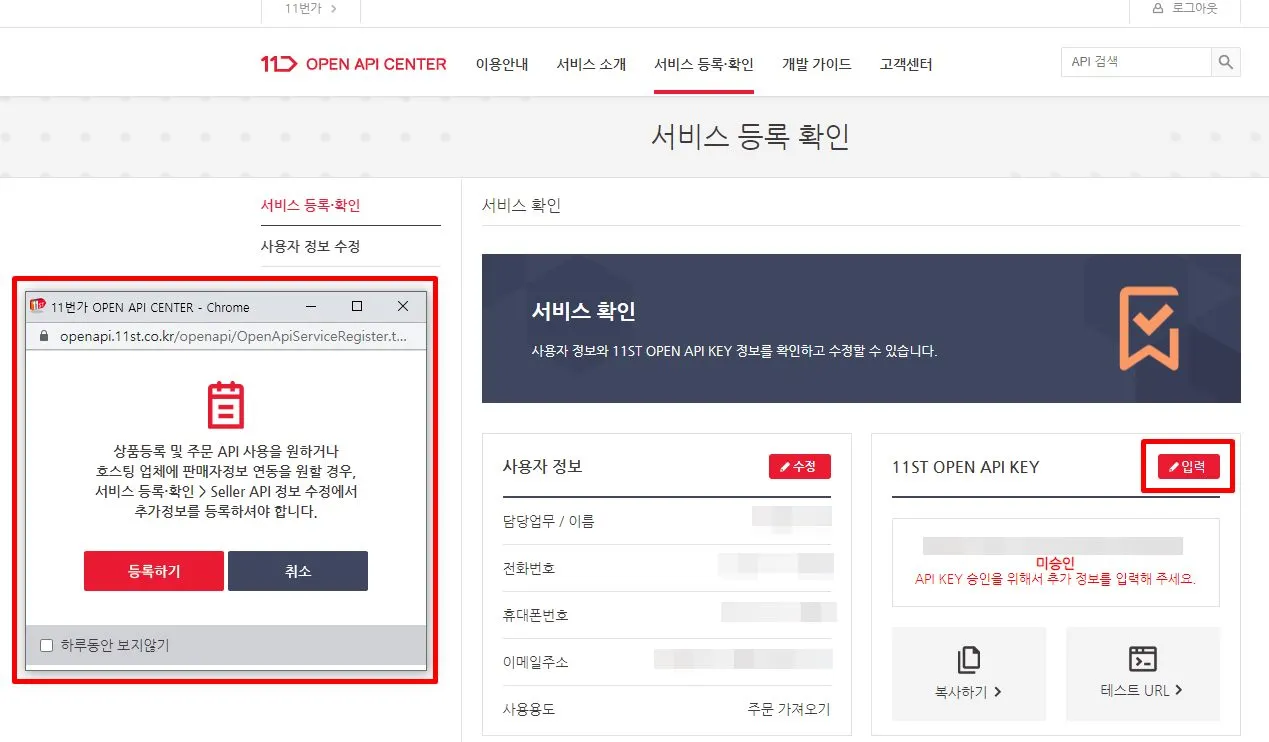Click the orange bookmark check icon in banner
The image size is (1269, 742).
[1149, 328]
